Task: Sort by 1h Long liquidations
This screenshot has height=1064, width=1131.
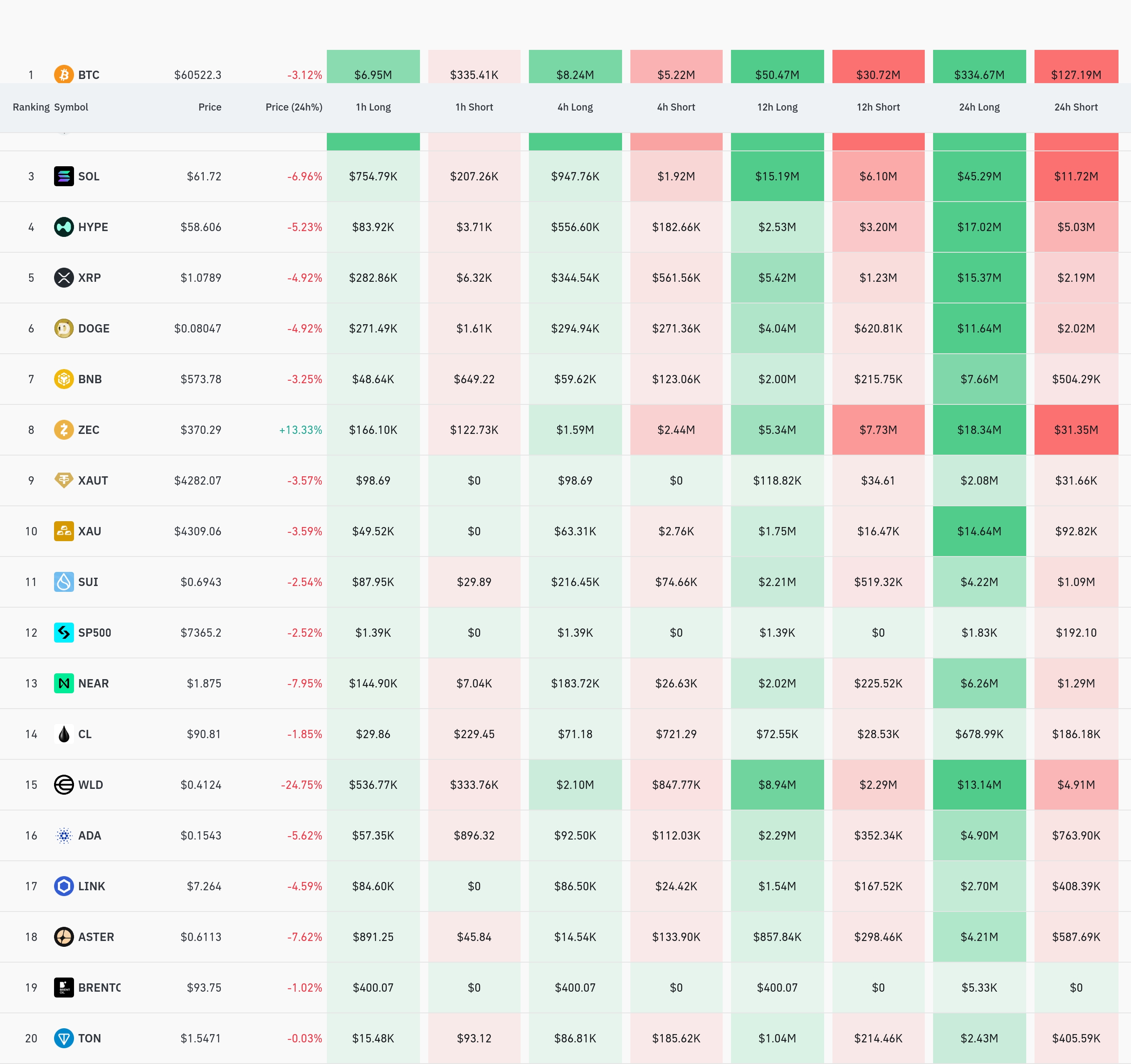Action: point(373,107)
